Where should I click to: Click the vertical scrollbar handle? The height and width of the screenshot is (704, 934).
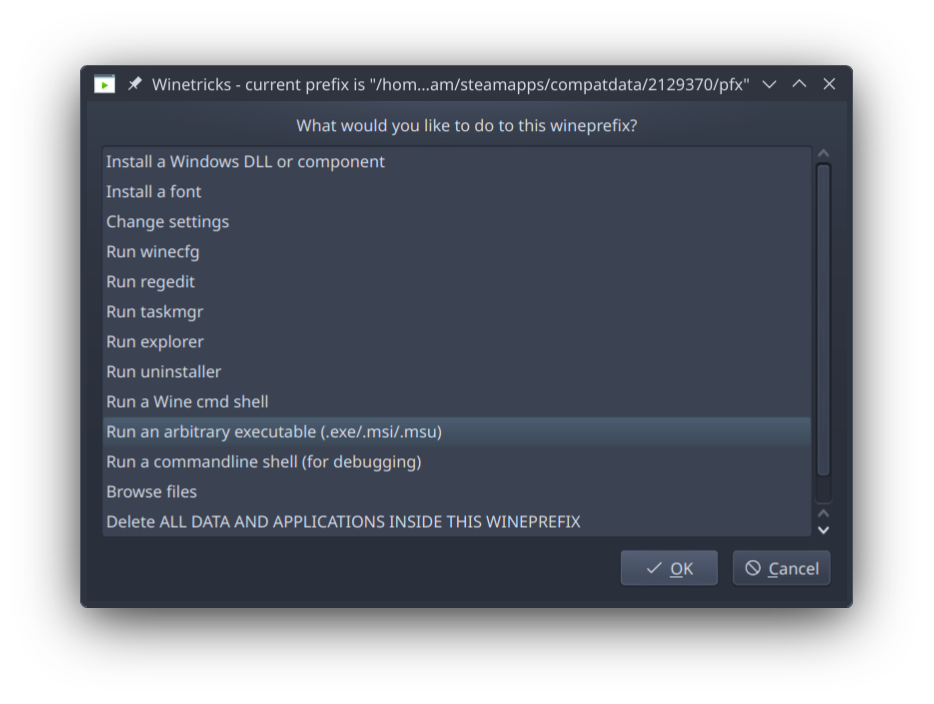pyautogui.click(x=823, y=320)
